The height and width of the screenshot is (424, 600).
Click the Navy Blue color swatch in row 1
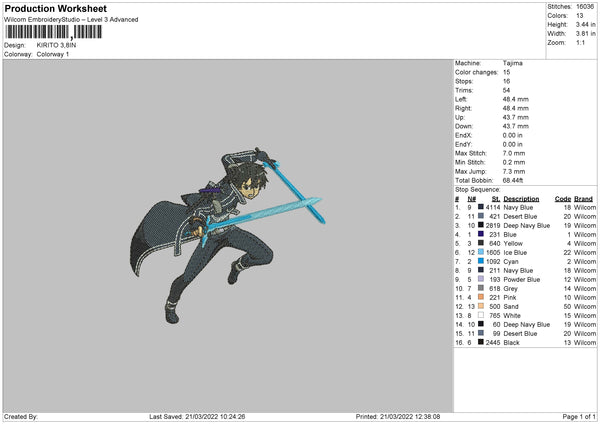tap(481, 207)
